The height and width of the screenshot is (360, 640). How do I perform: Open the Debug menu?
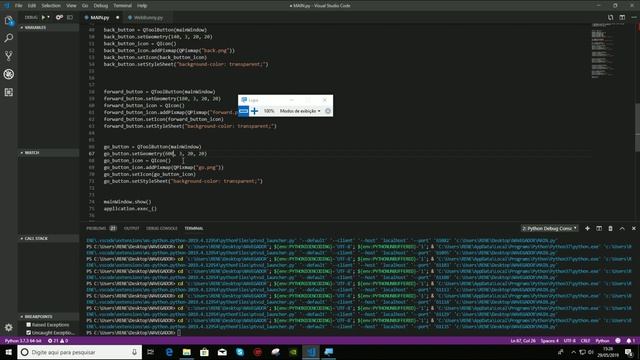click(x=101, y=6)
